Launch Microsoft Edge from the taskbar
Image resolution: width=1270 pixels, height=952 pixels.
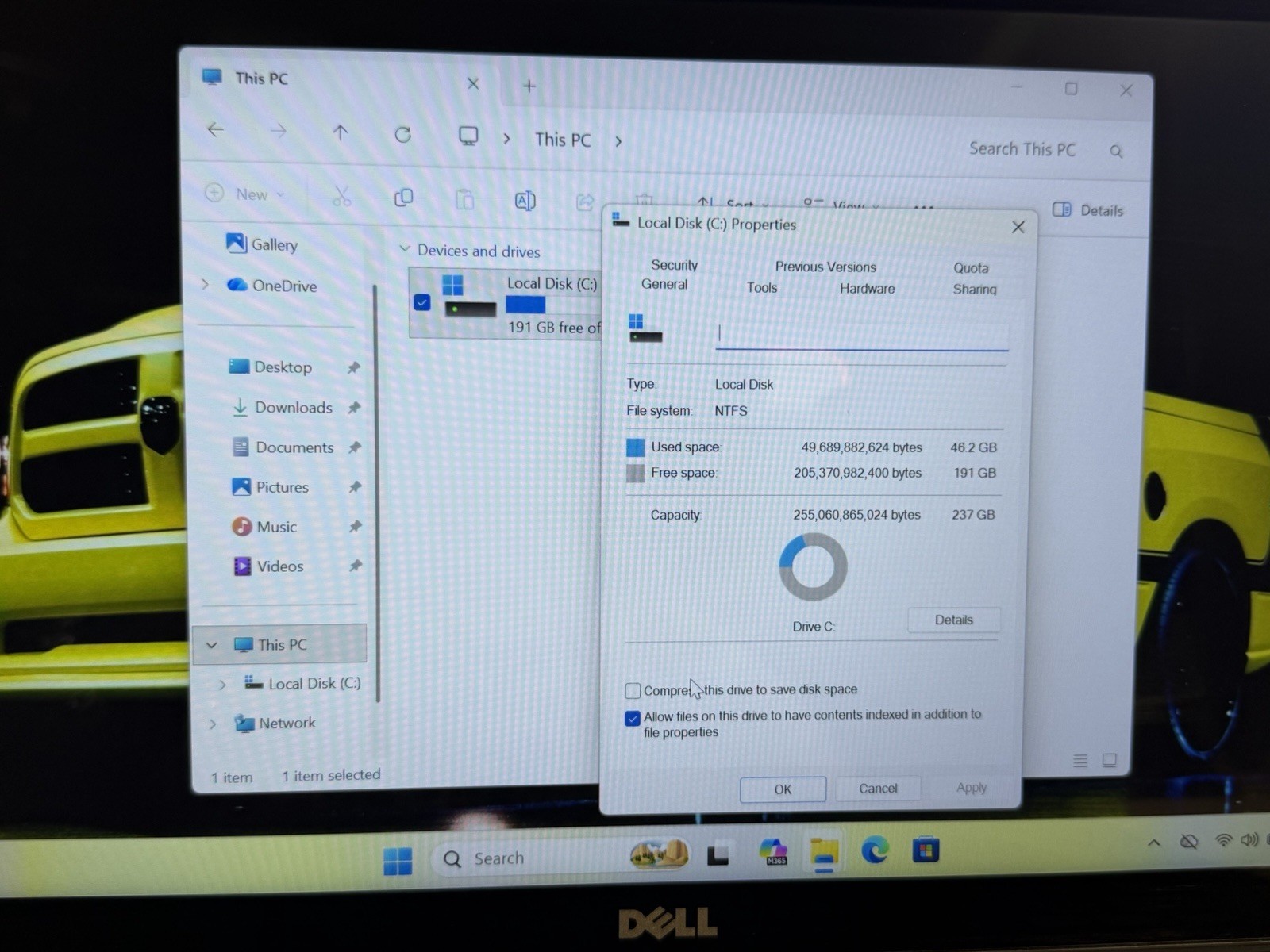pos(875,851)
